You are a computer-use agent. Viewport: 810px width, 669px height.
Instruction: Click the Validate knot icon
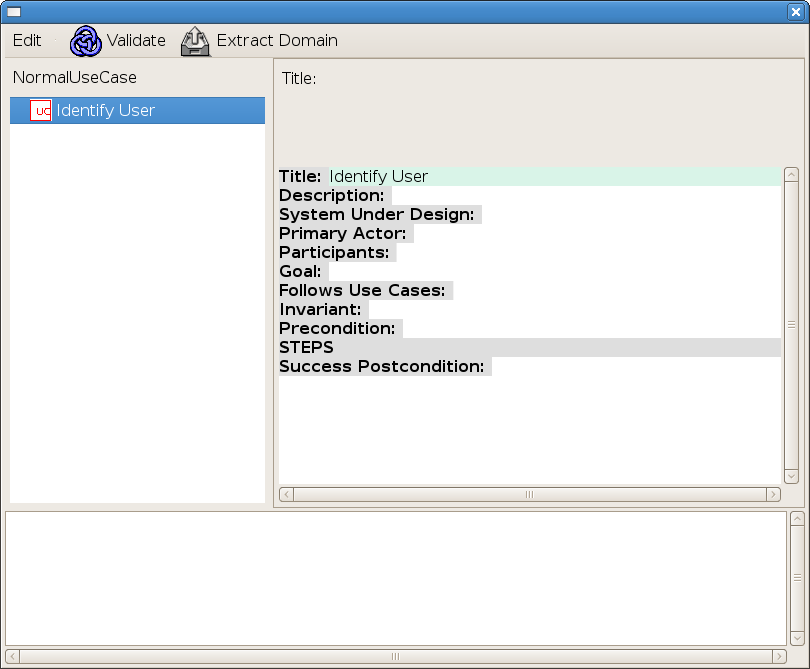pyautogui.click(x=86, y=41)
